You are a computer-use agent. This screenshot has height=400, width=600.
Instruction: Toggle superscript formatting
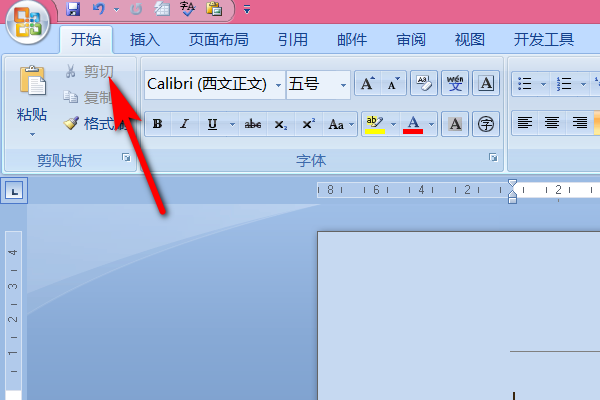308,124
